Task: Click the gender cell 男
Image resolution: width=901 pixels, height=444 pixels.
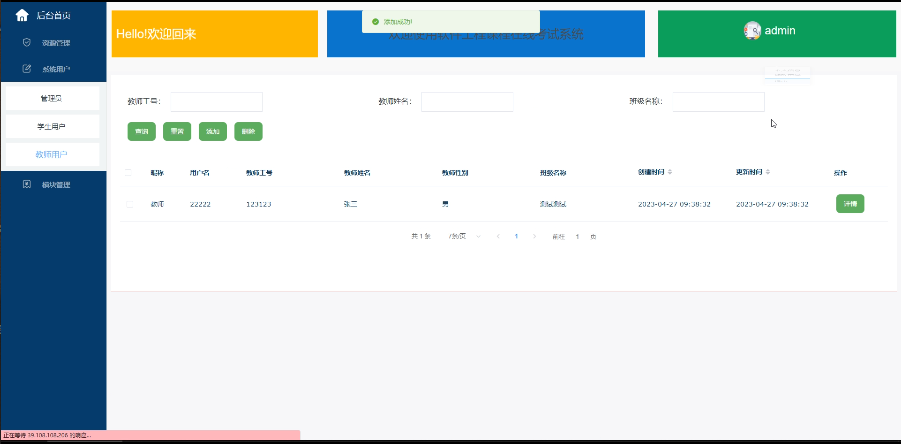Action: tap(445, 204)
